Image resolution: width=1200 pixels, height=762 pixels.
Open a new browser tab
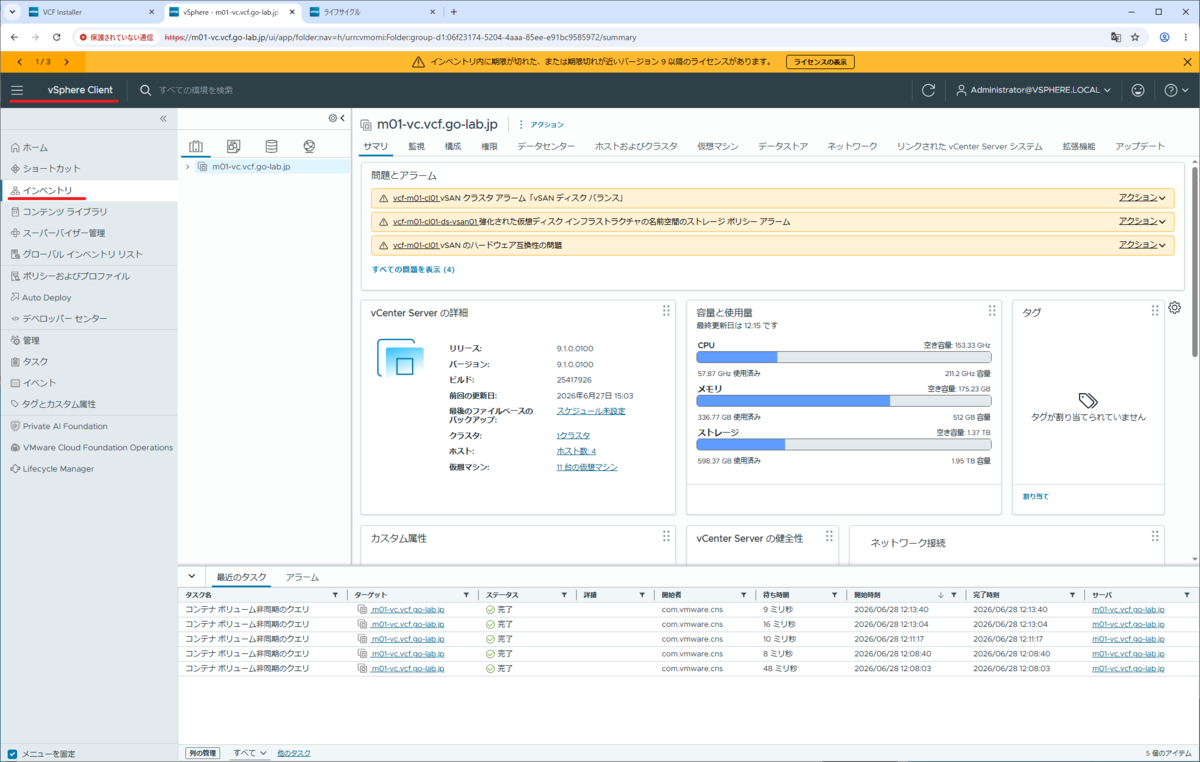coord(454,12)
